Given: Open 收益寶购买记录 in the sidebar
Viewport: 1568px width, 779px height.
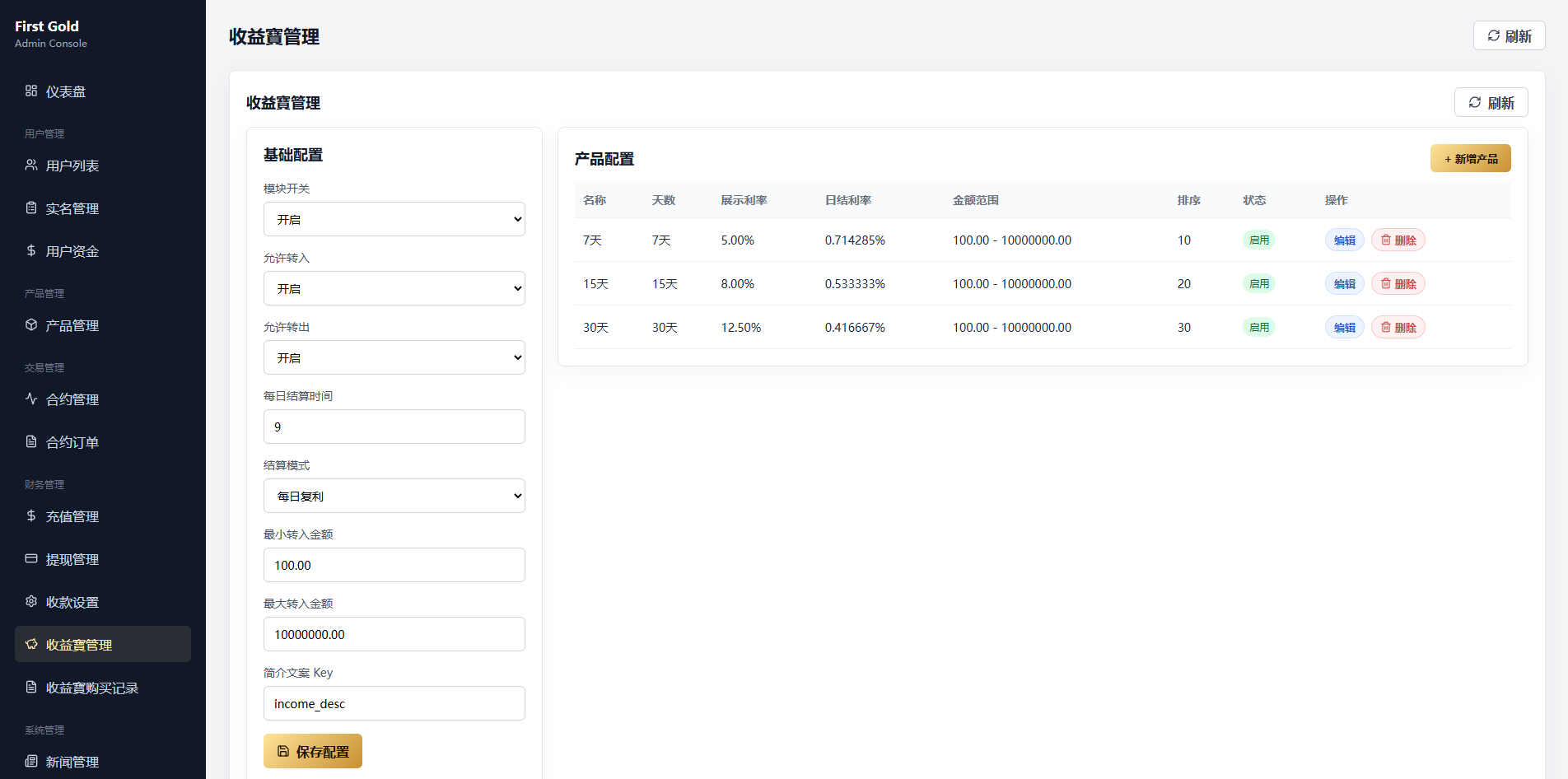Looking at the screenshot, I should tap(103, 688).
